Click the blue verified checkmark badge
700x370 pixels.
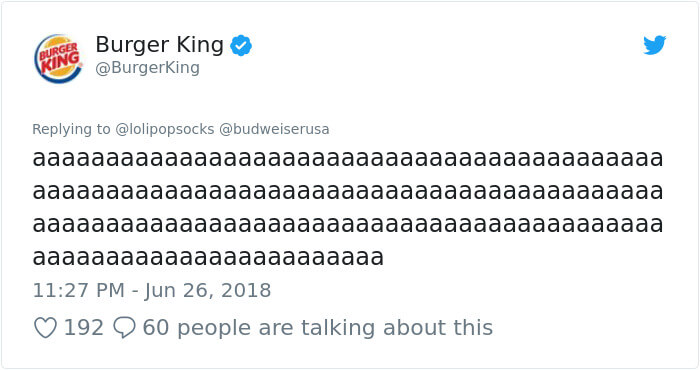pos(241,46)
